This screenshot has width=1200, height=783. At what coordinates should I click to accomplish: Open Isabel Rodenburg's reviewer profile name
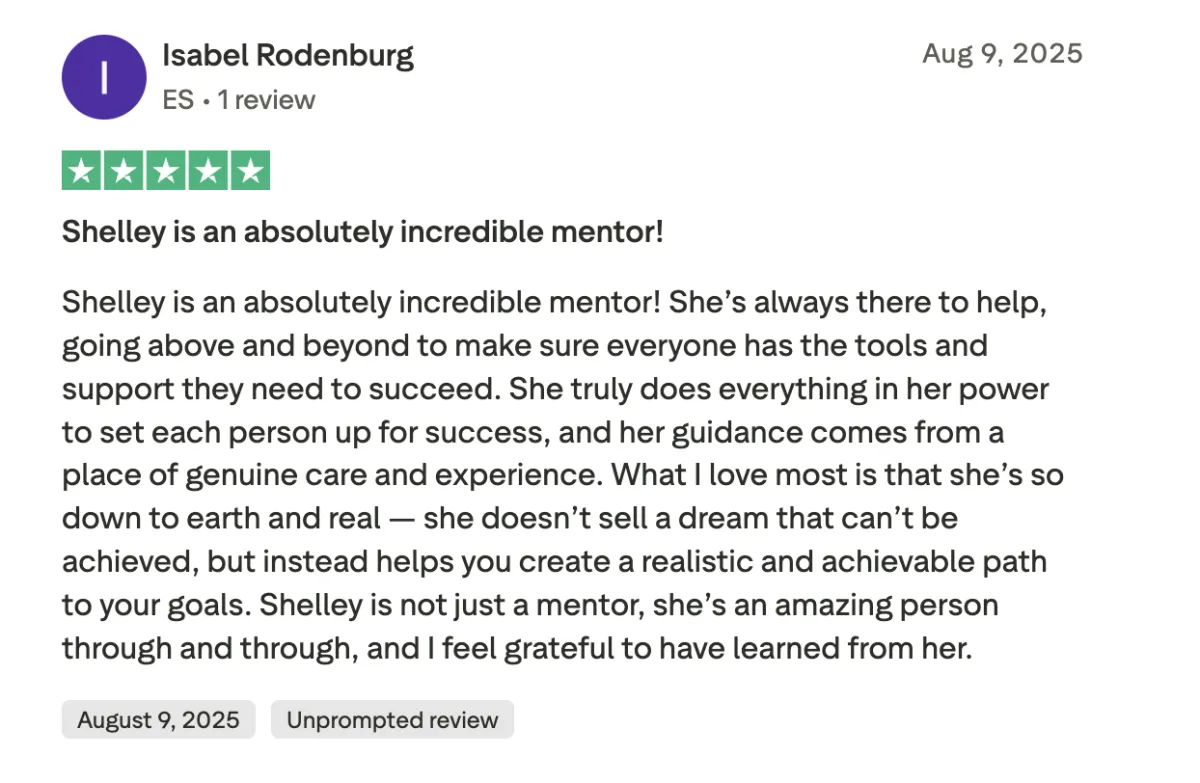pos(288,55)
